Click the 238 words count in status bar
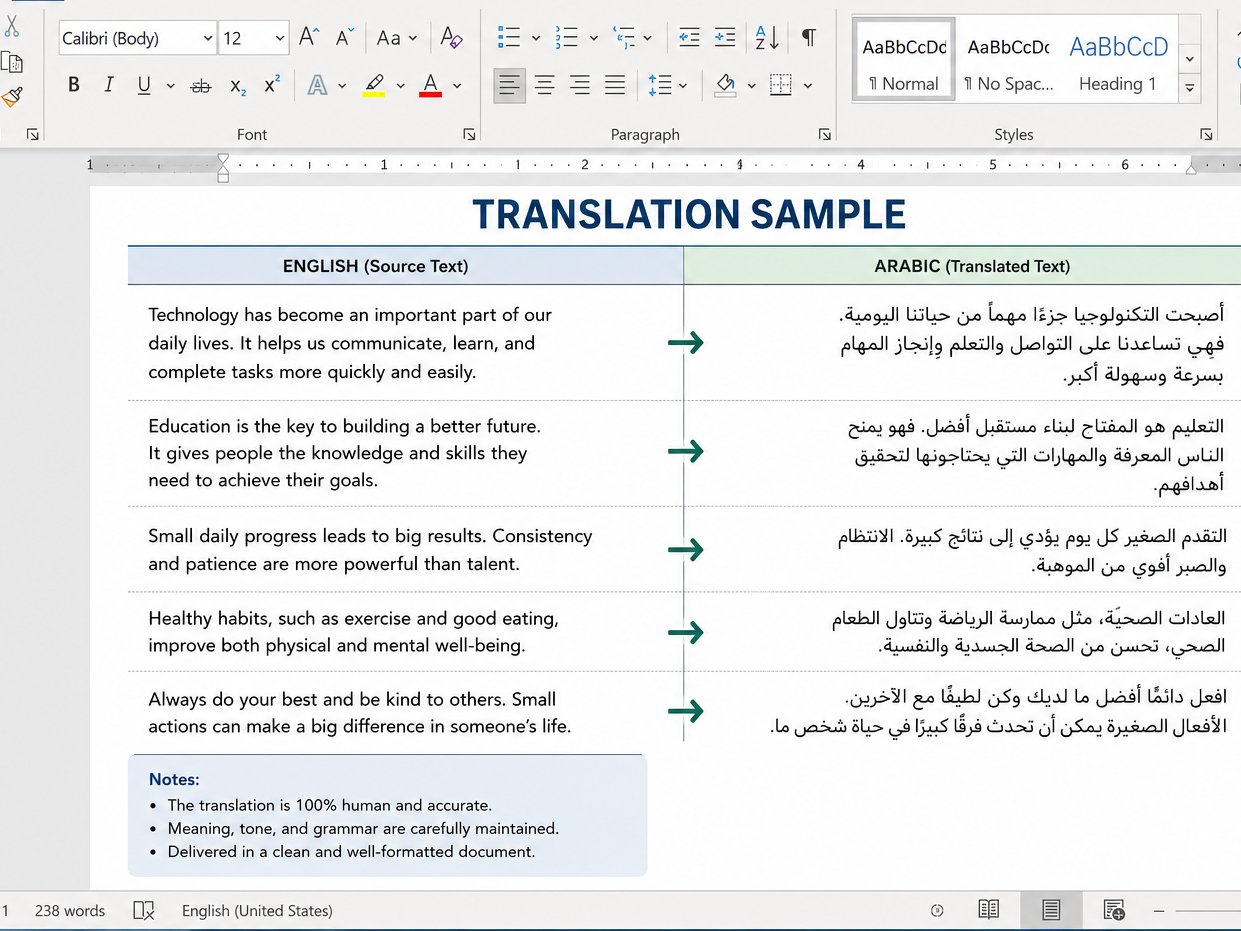The width and height of the screenshot is (1241, 931). pos(70,910)
